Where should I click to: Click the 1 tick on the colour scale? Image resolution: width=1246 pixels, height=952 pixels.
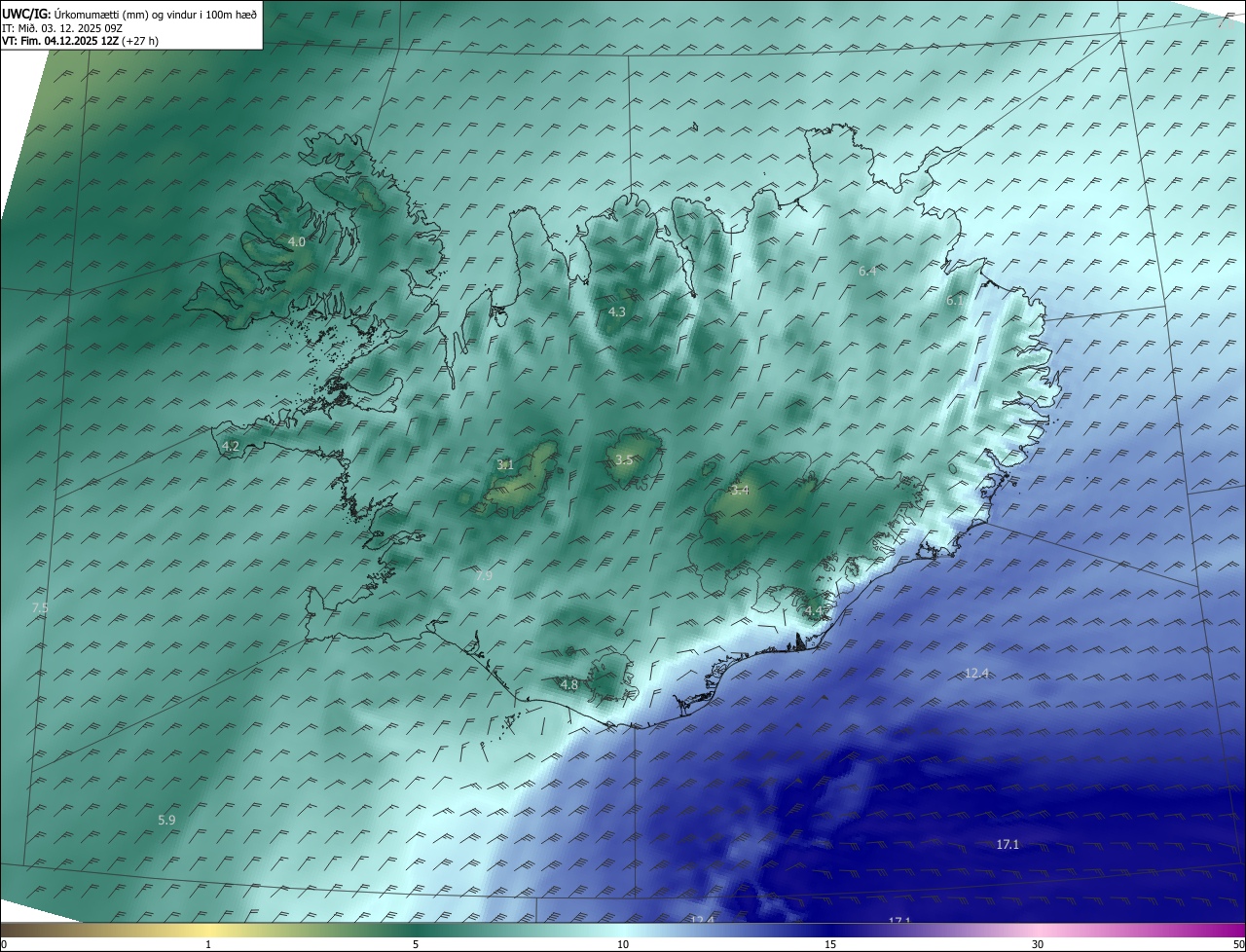click(x=208, y=944)
